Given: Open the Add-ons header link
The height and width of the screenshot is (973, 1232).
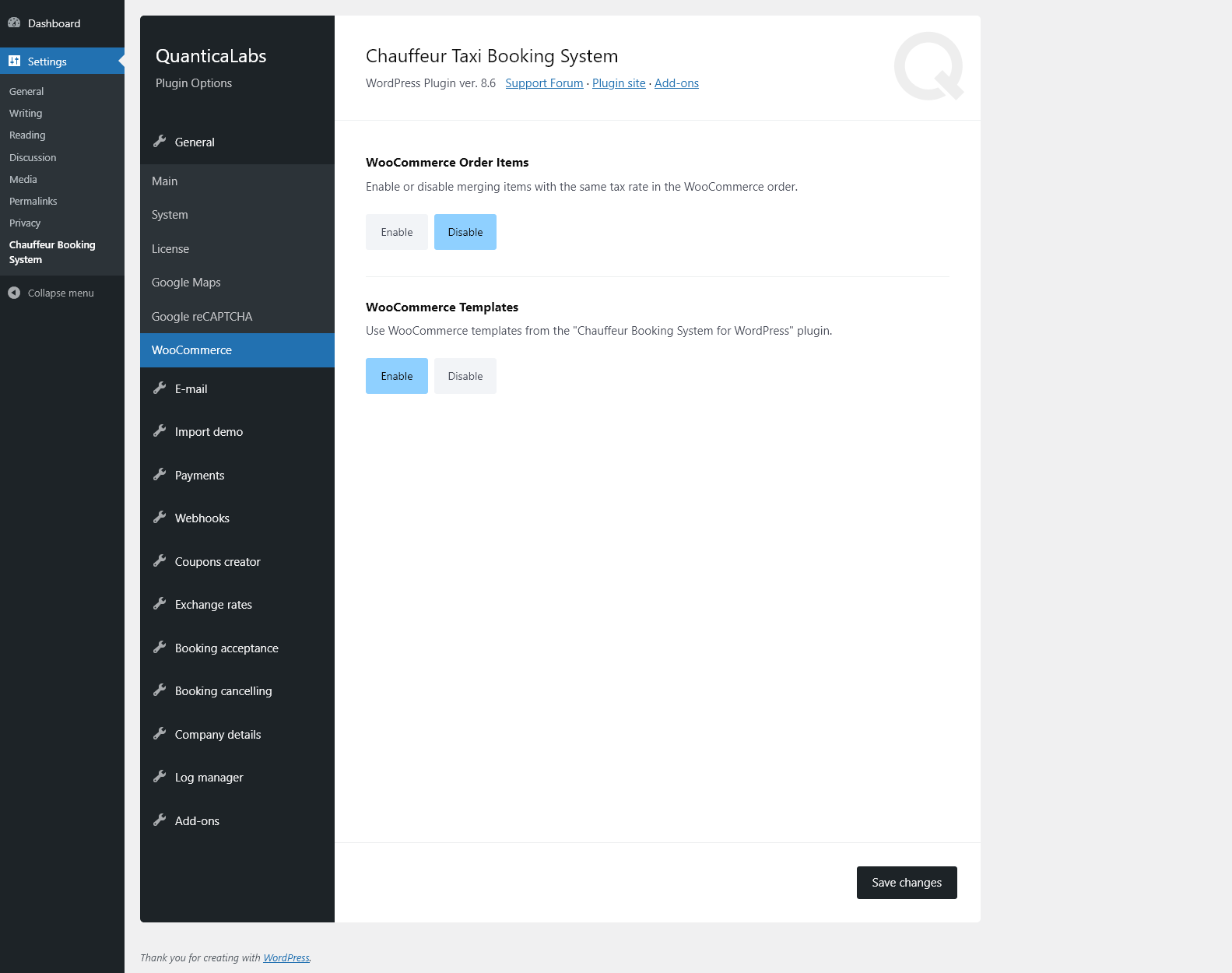Looking at the screenshot, I should tap(676, 83).
